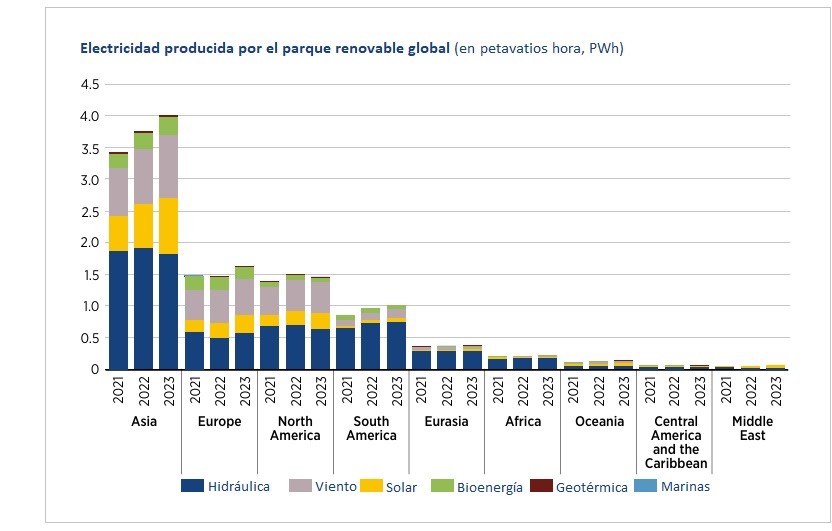The width and height of the screenshot is (832, 531).
Task: Select the Eurasia region label
Action: pyautogui.click(x=446, y=421)
